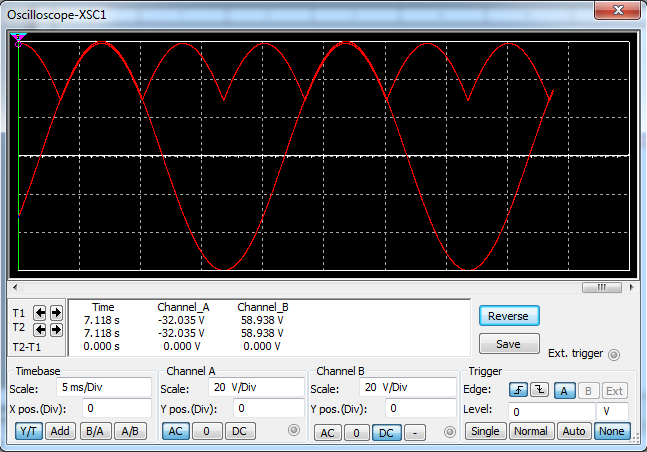Image resolution: width=647 pixels, height=452 pixels.
Task: Click Channel A Scale 20 V/Div field
Action: point(256,388)
